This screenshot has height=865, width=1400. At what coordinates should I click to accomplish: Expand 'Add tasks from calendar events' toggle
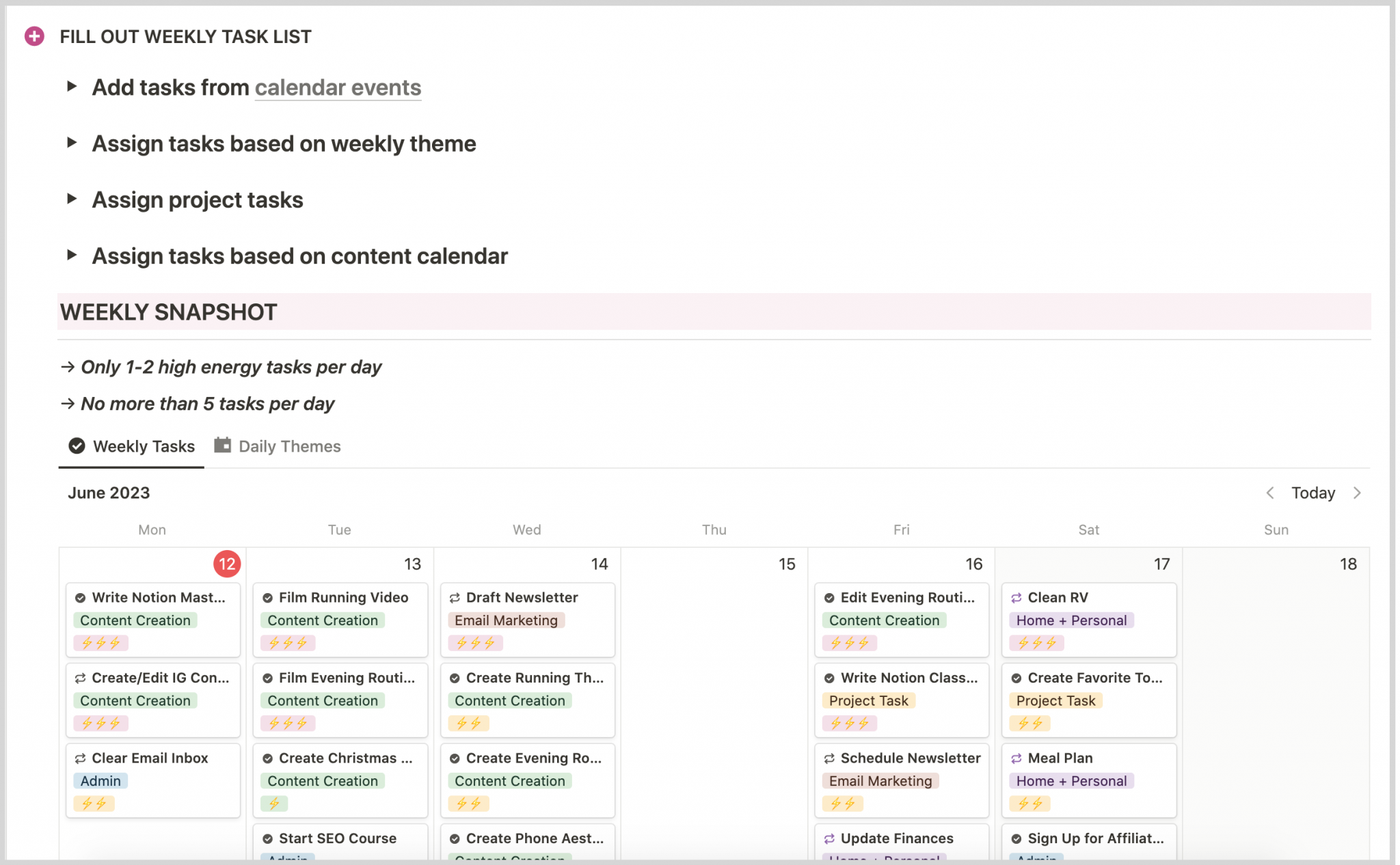(x=71, y=87)
